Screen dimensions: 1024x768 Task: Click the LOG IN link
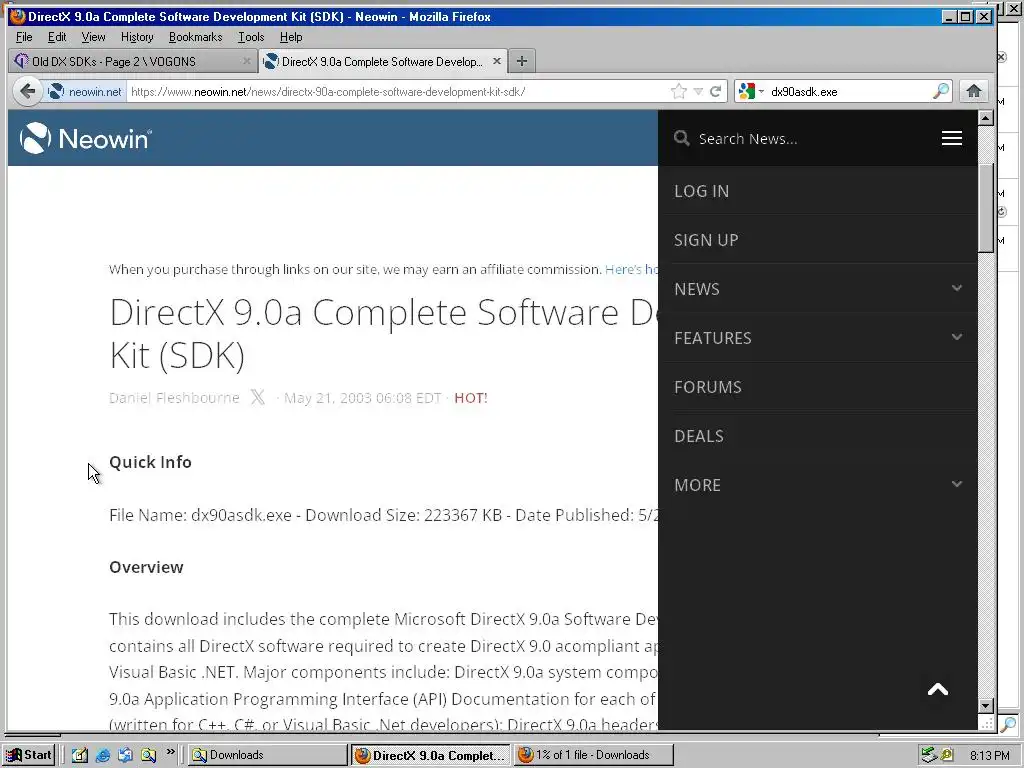(x=701, y=191)
